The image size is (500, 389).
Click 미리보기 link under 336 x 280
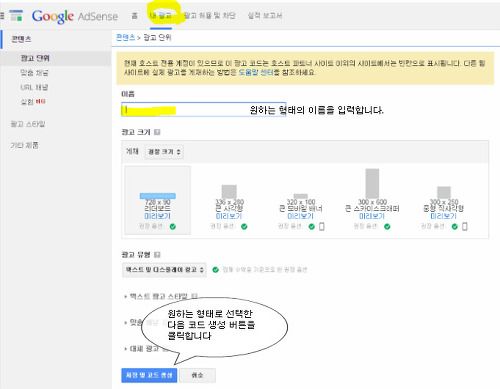point(229,216)
